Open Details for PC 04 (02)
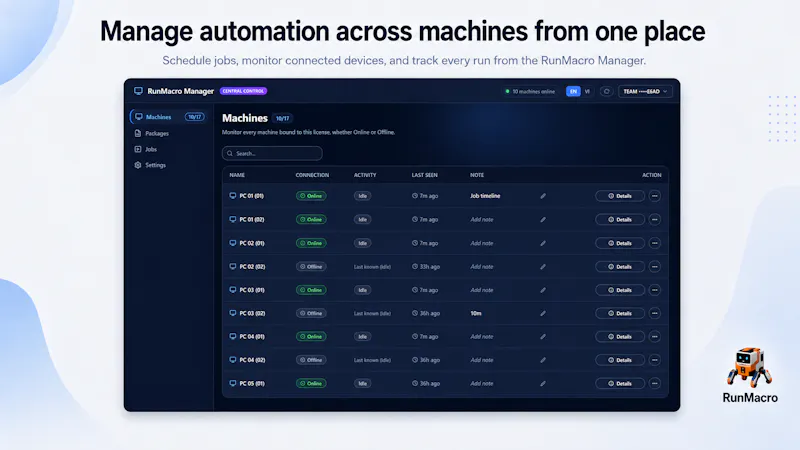Image resolution: width=800 pixels, height=450 pixels. [619, 360]
